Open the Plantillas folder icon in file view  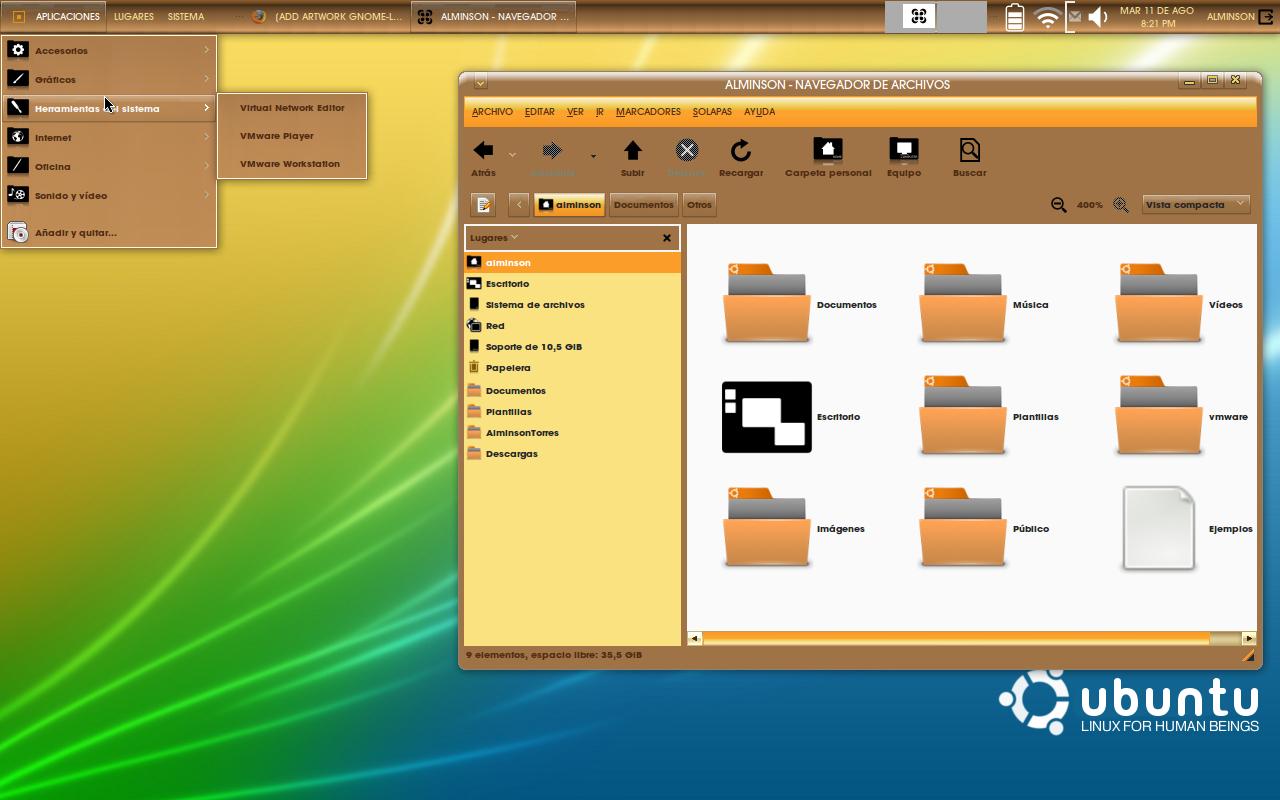click(x=963, y=416)
